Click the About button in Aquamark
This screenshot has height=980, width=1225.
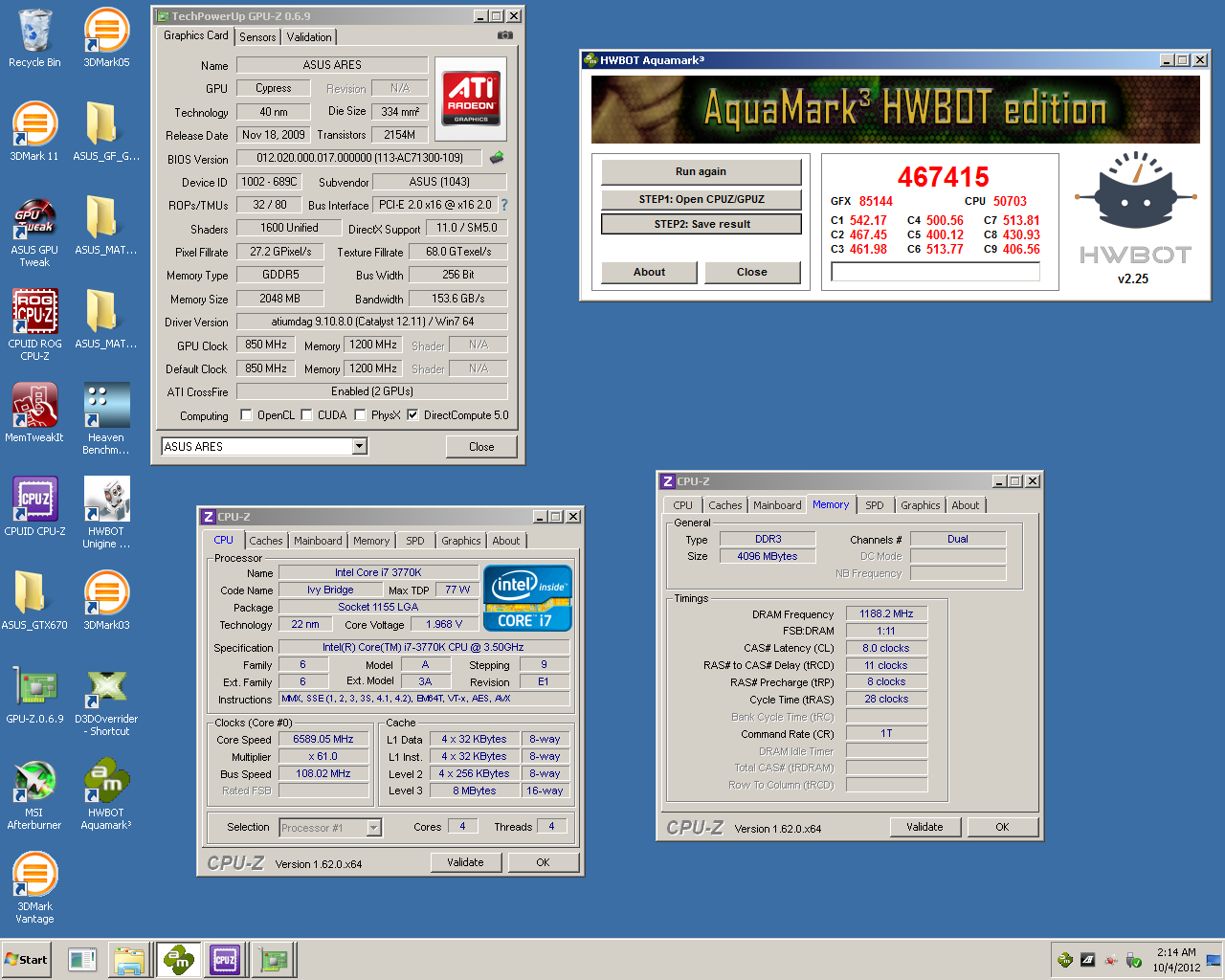tap(649, 273)
